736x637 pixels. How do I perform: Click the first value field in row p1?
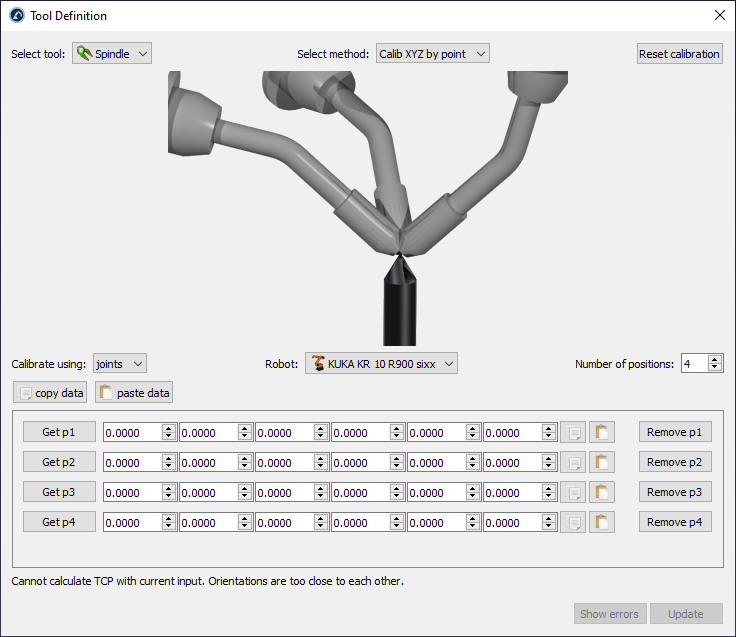[x=131, y=432]
